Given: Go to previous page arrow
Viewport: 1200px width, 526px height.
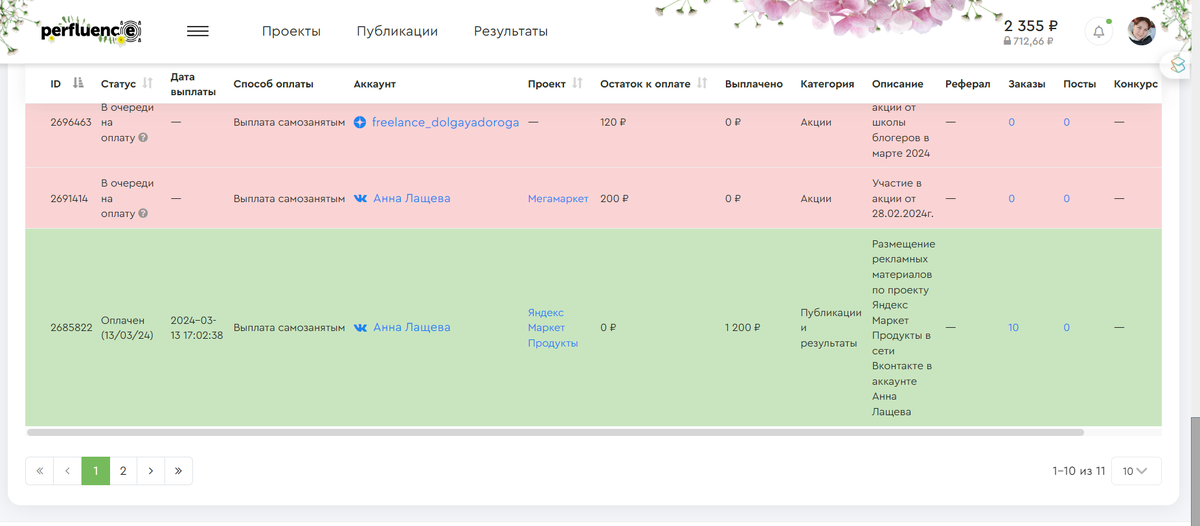Looking at the screenshot, I should click(x=67, y=471).
